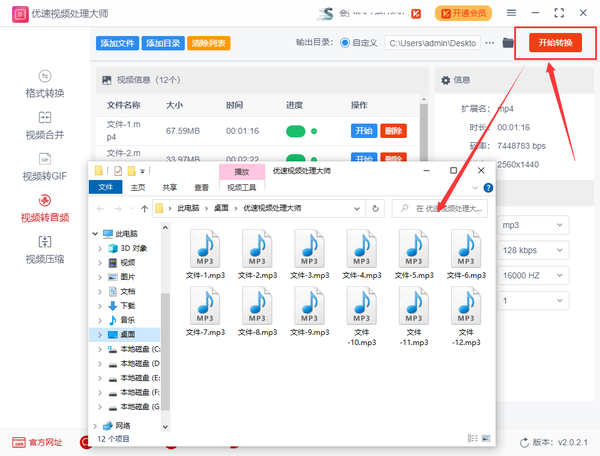This screenshot has height=456, width=600.
Task: Select the 自定义 output directory radio button
Action: pos(344,43)
